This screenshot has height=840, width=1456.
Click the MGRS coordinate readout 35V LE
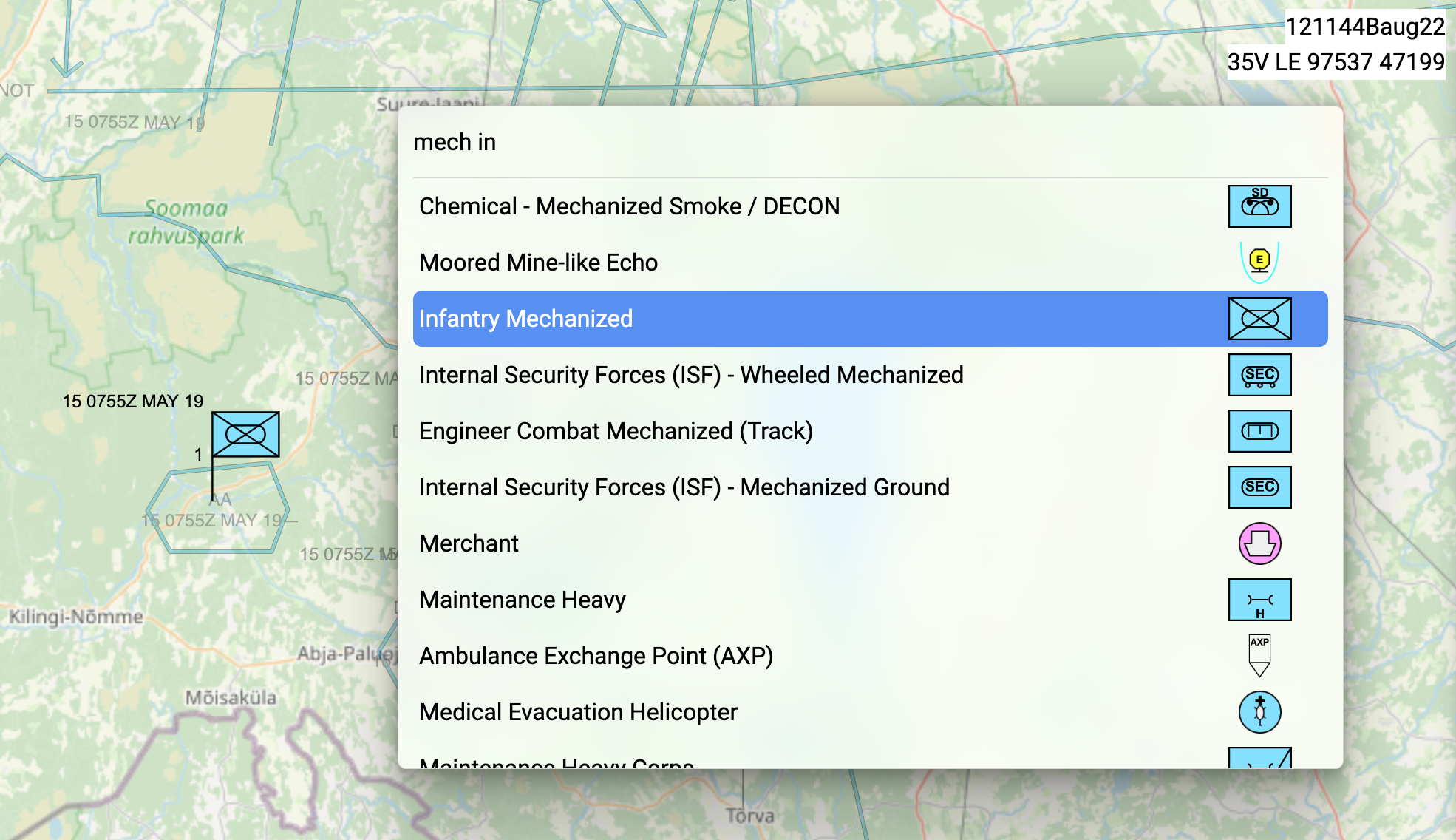[1336, 62]
